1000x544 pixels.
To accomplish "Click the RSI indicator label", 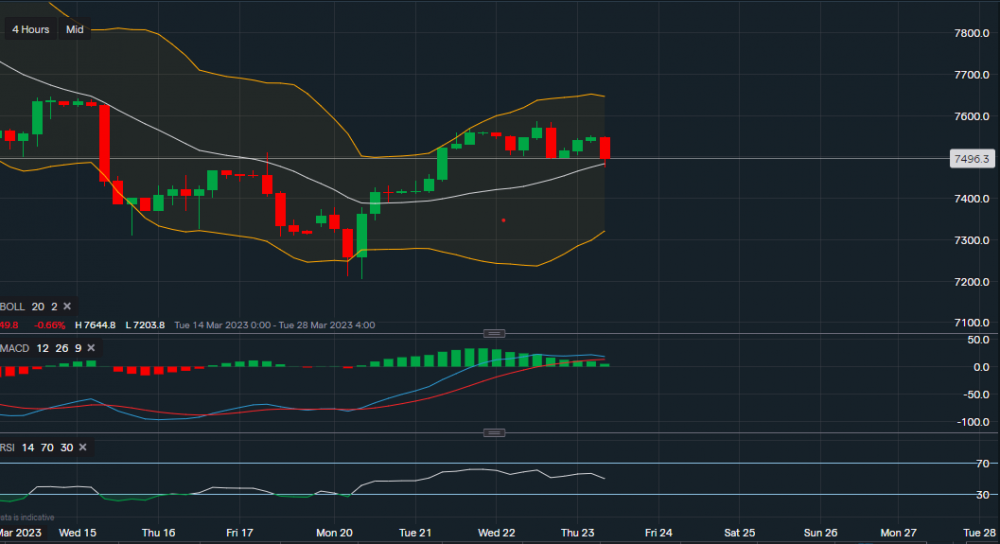I will 8,447.
